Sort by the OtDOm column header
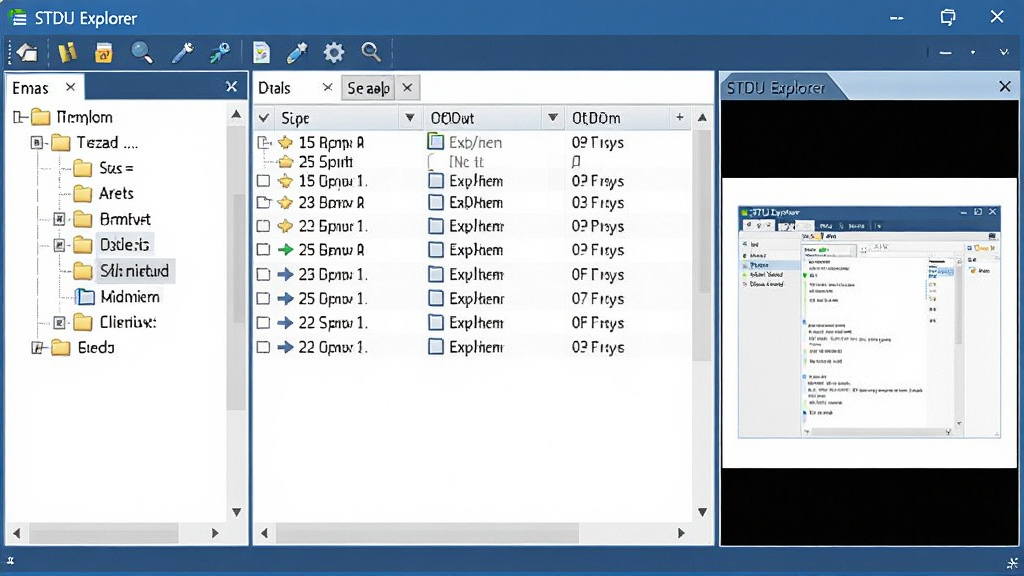Viewport: 1024px width, 576px height. click(x=596, y=118)
